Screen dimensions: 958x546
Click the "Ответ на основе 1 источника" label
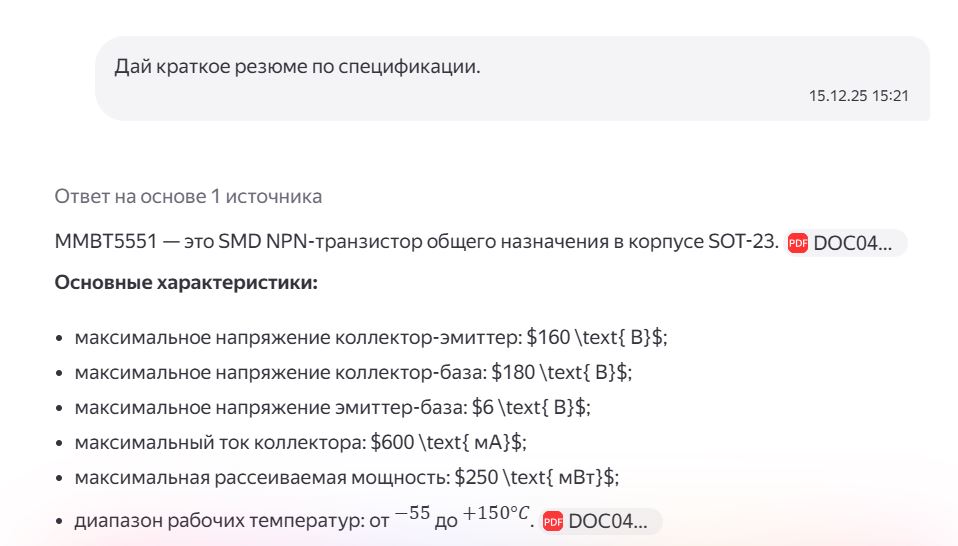188,196
